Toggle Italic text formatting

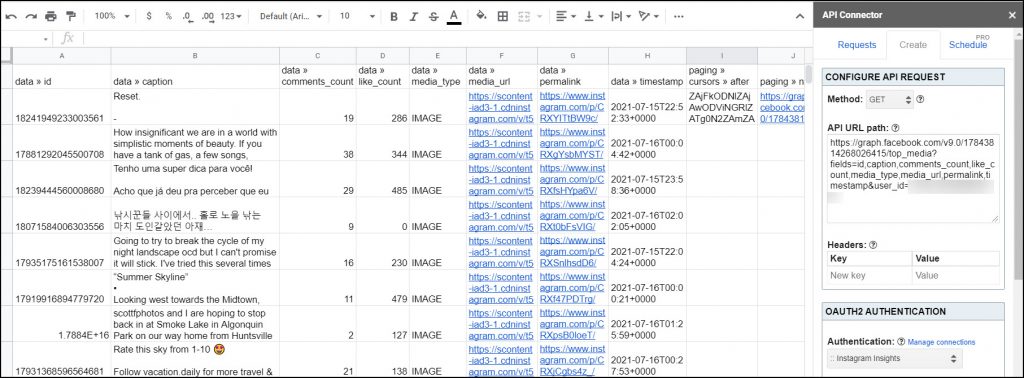(413, 16)
